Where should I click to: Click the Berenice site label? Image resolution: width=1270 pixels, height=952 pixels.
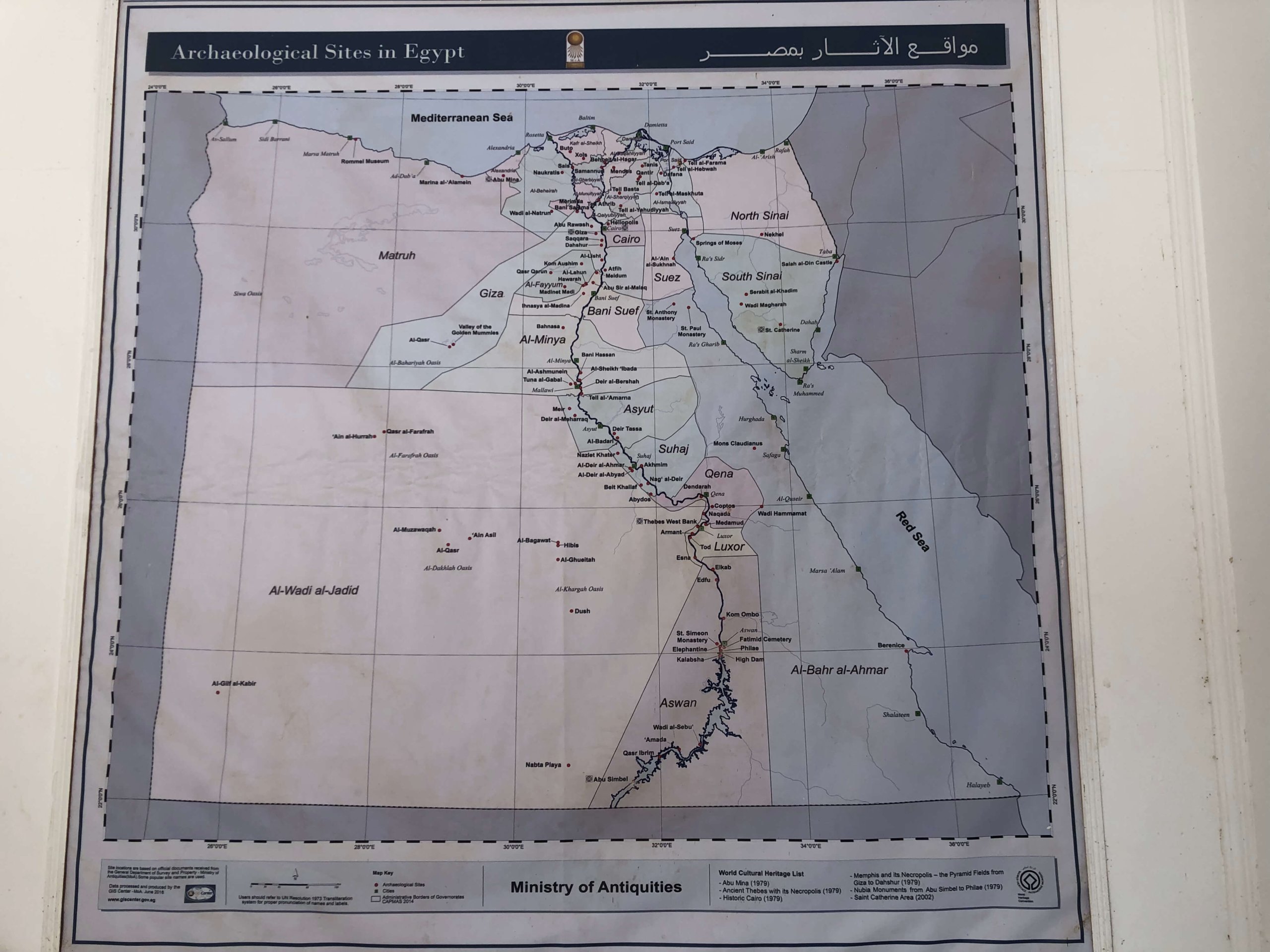(890, 645)
